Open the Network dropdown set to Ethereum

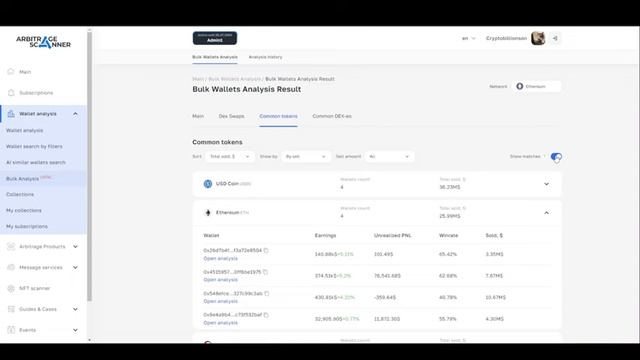[537, 87]
